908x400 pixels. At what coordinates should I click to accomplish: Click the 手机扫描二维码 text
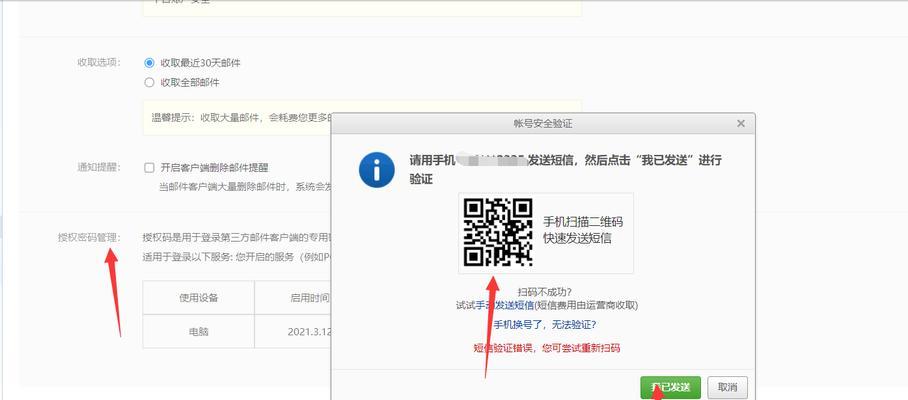tap(583, 222)
